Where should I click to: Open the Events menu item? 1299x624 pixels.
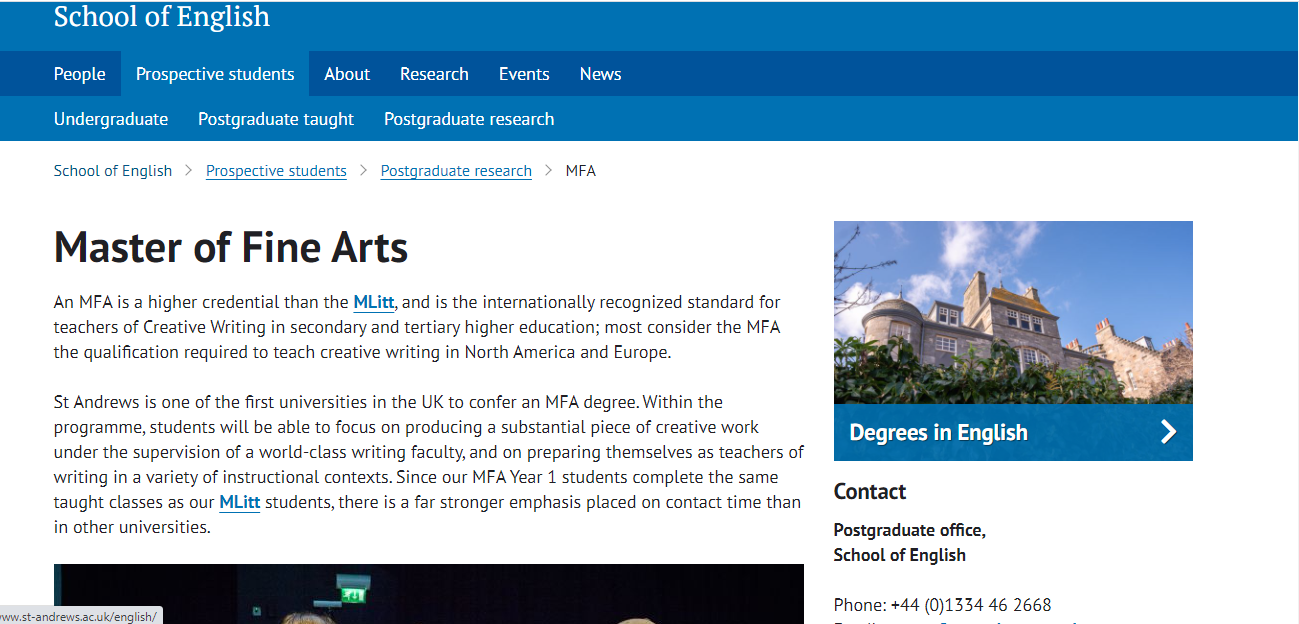tap(524, 74)
